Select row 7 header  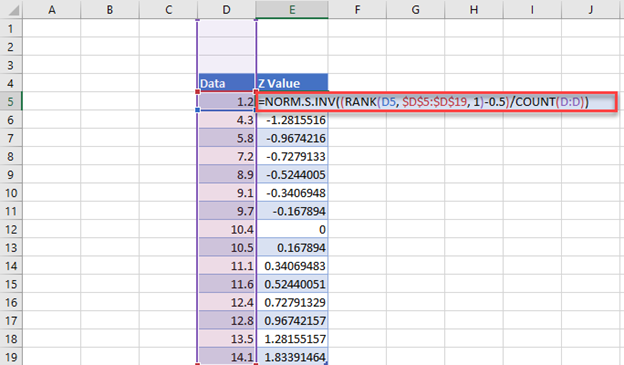click(x=11, y=138)
